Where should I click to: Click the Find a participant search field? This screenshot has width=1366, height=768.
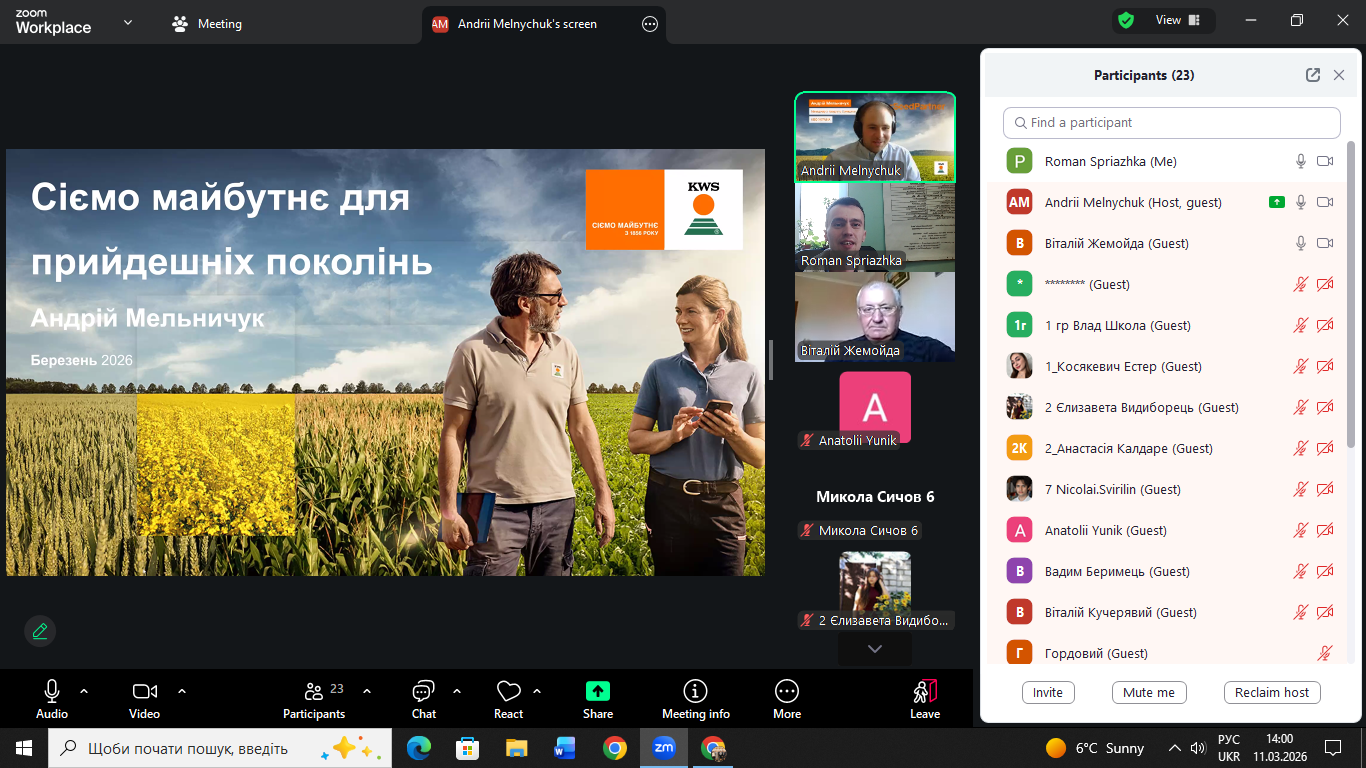click(1171, 123)
